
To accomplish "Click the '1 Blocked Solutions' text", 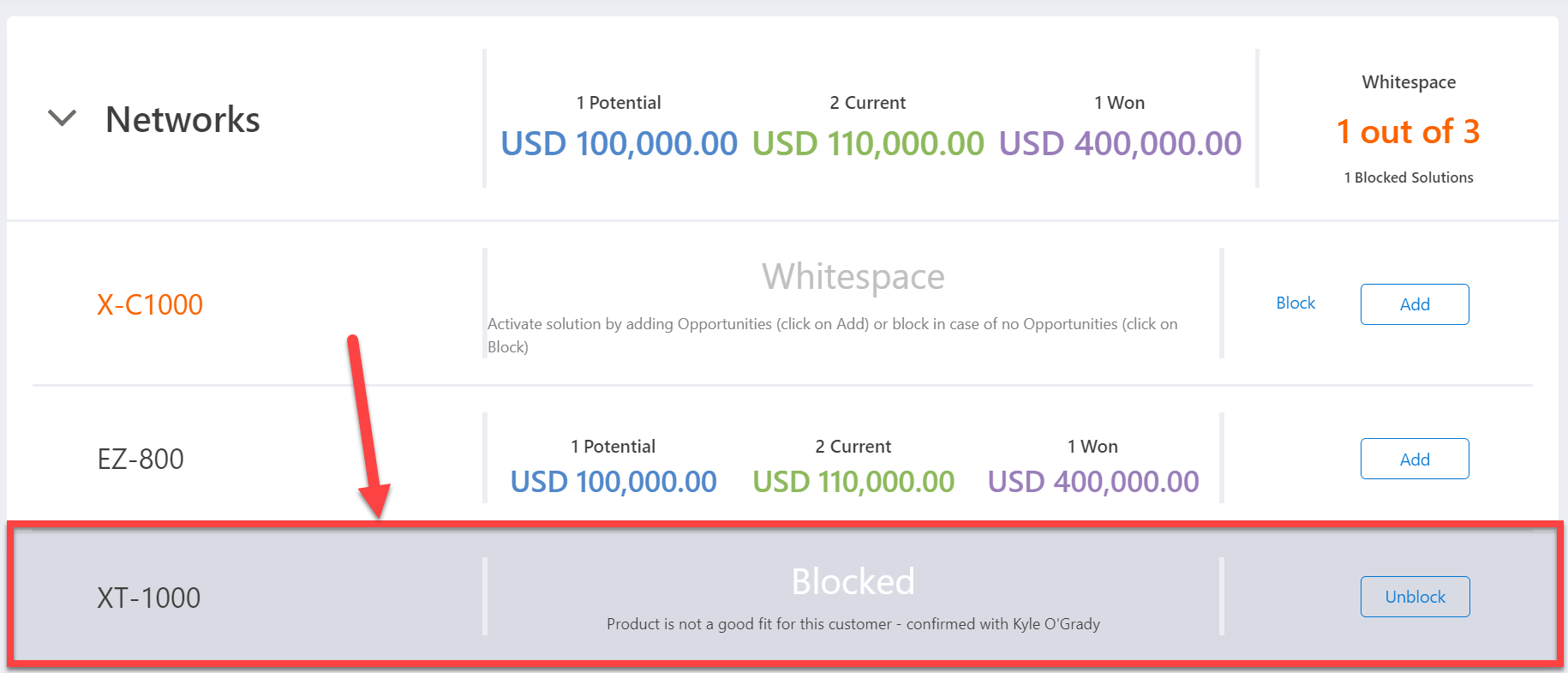I will click(x=1408, y=177).
